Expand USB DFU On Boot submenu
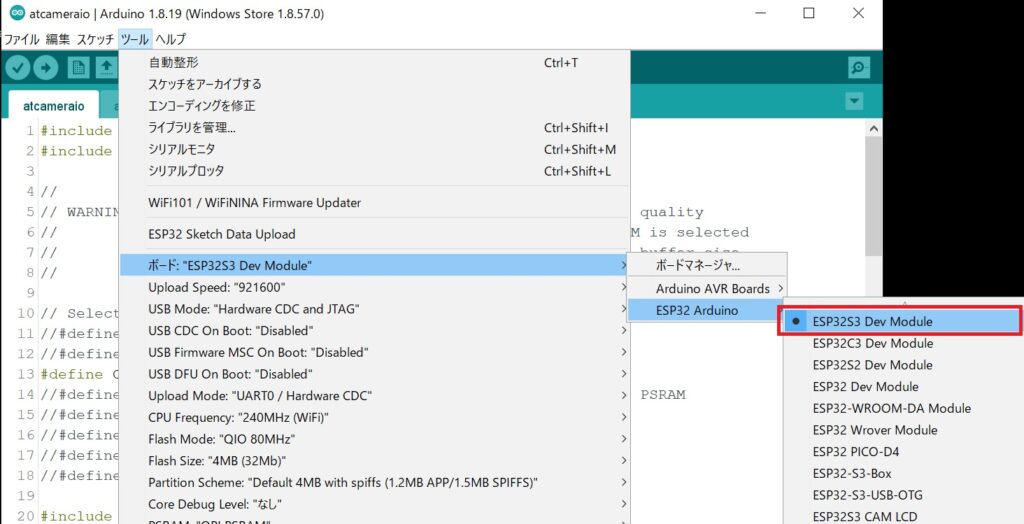Image resolution: width=1024 pixels, height=524 pixels. click(374, 374)
